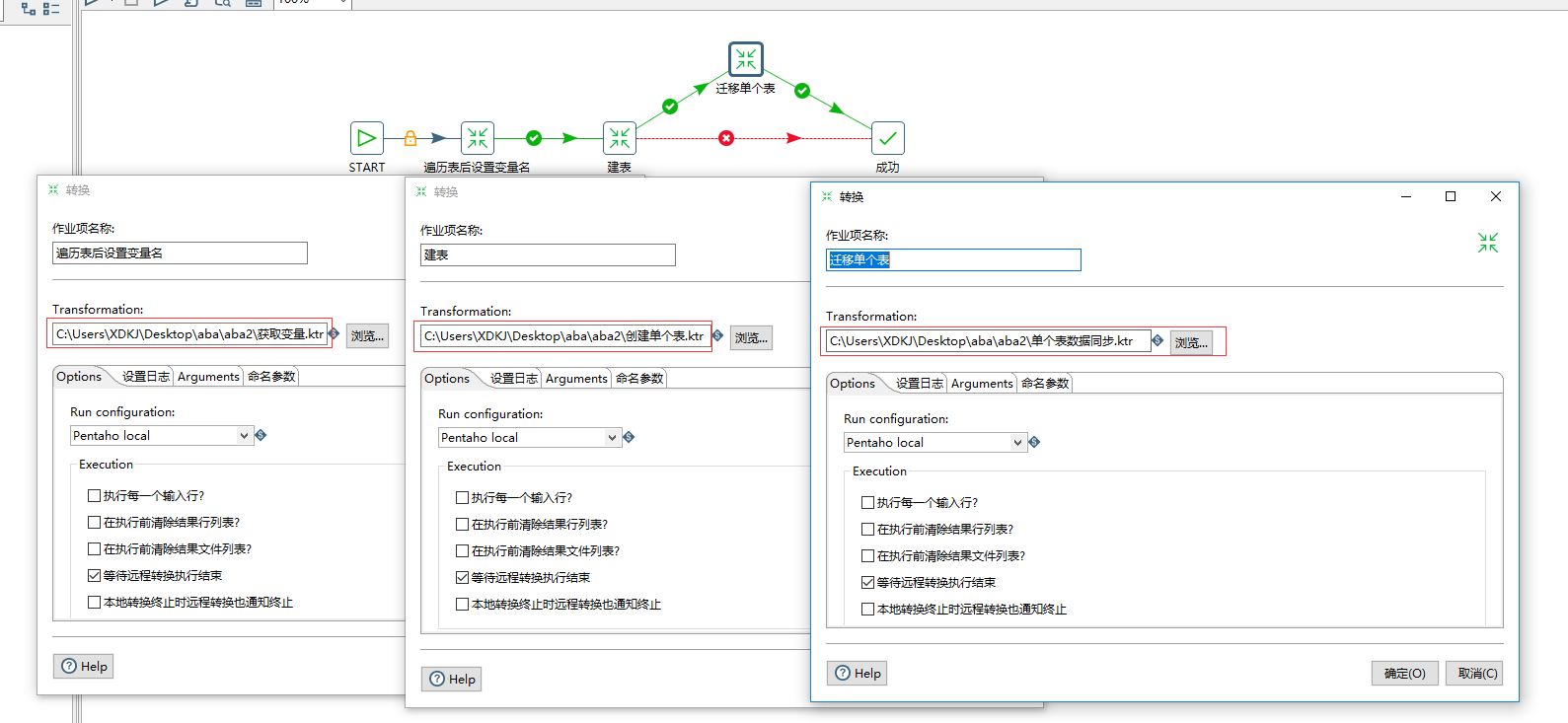Toggle 执行每一个输入行 in 迁移单个表 dialog

click(867, 502)
